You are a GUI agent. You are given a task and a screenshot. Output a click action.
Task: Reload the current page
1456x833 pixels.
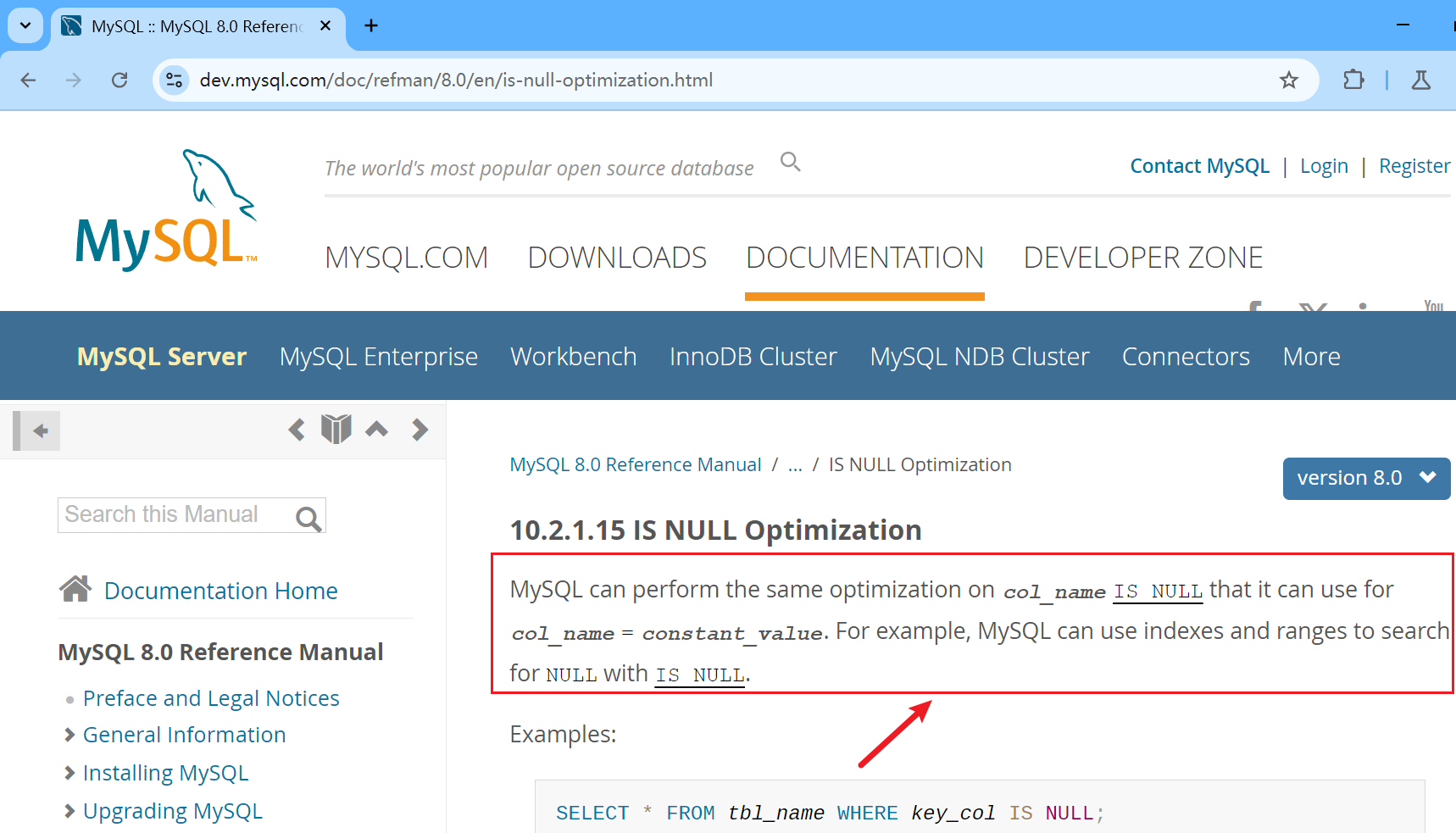tap(119, 81)
